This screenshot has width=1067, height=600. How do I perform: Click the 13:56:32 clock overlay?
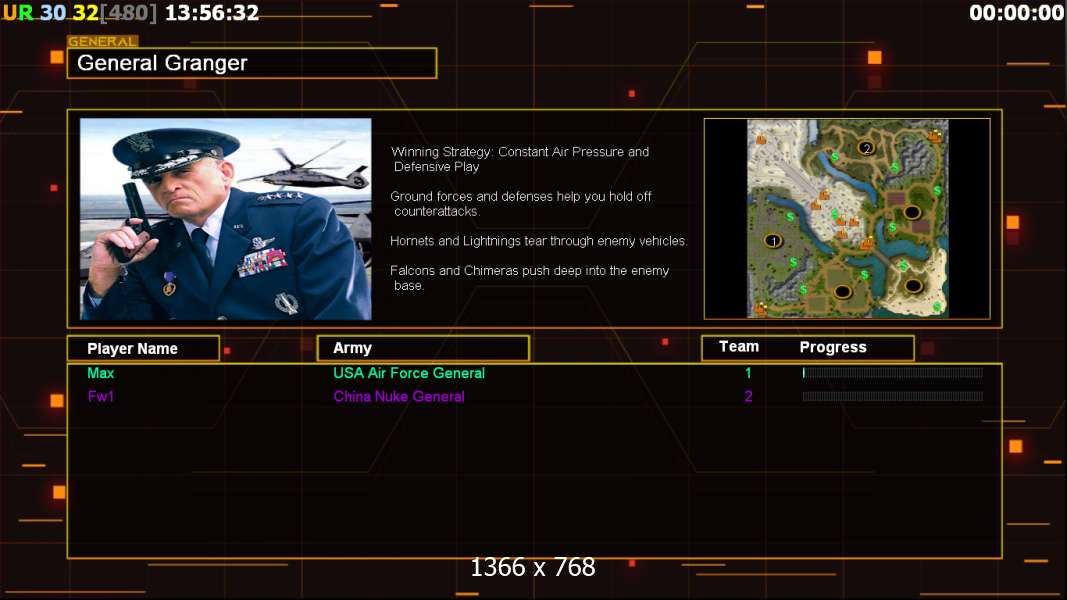(212, 13)
